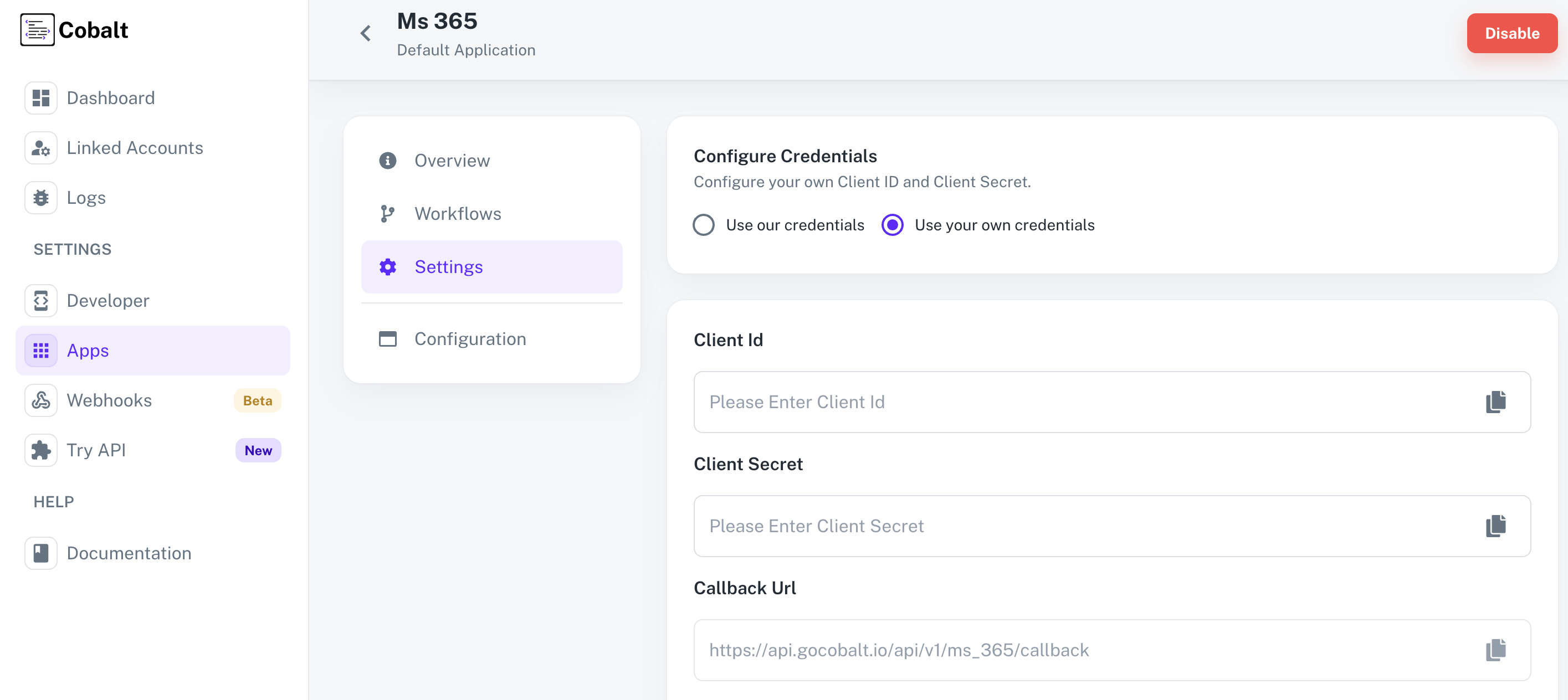Viewport: 1568px width, 700px height.
Task: Click the Documentation book icon
Action: point(40,553)
